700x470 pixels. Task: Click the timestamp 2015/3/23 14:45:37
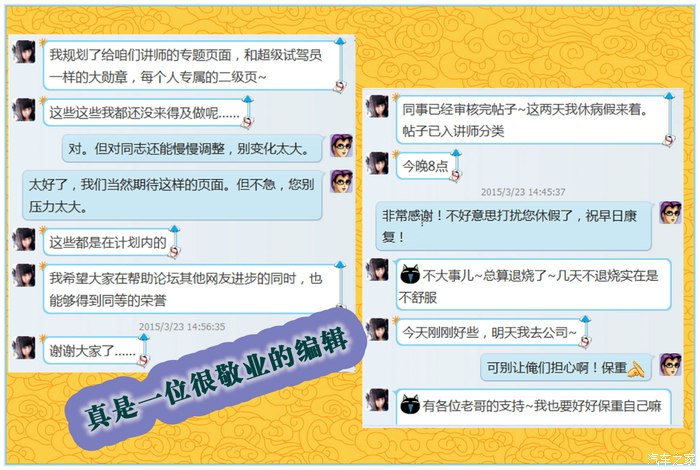tap(523, 192)
